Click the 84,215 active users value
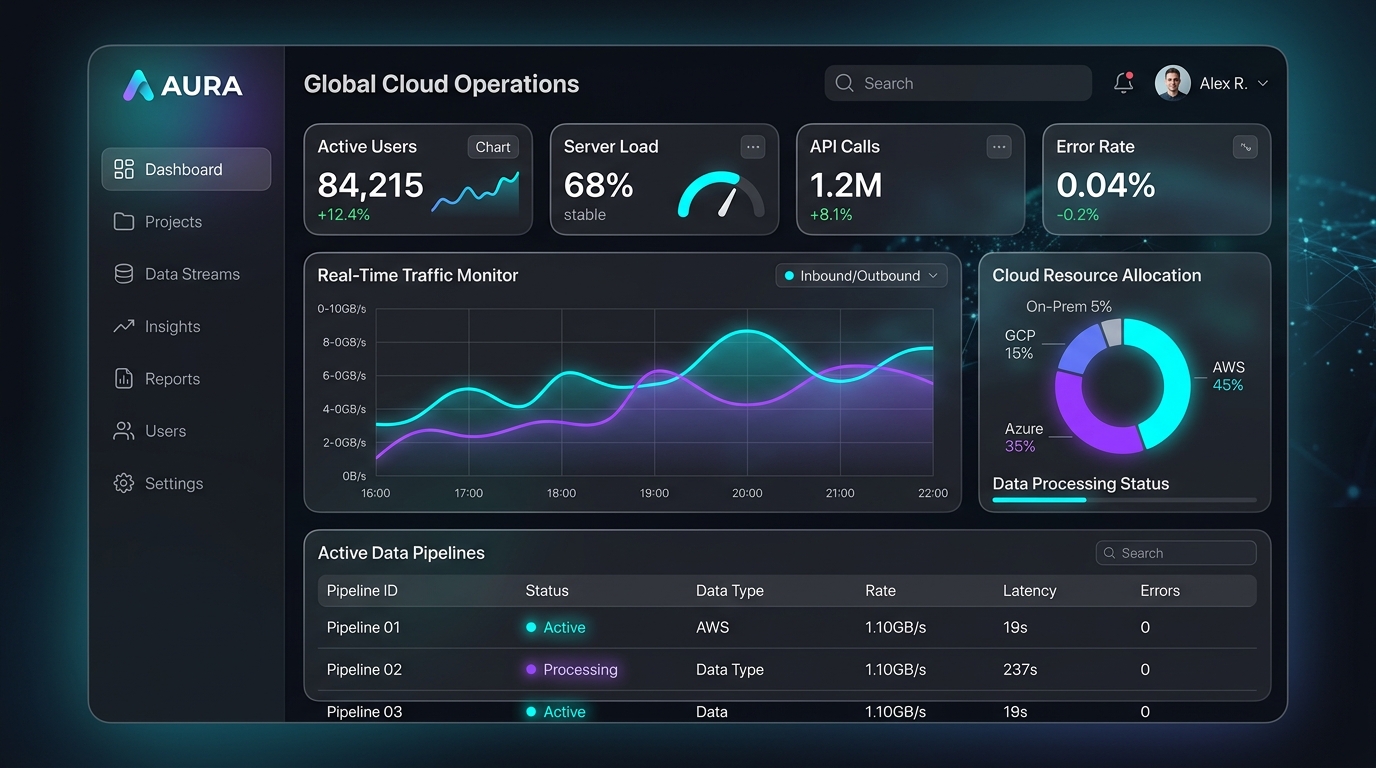The height and width of the screenshot is (768, 1376). click(370, 185)
